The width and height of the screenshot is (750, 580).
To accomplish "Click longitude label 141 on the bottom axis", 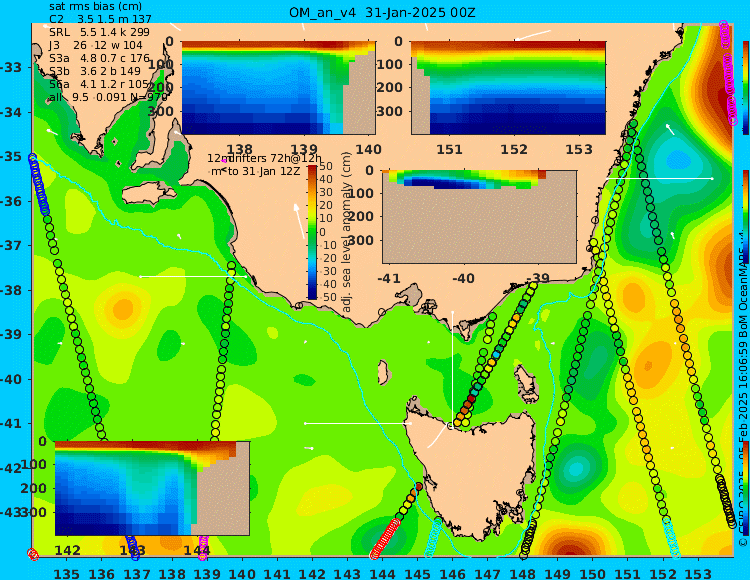I will (x=277, y=573).
